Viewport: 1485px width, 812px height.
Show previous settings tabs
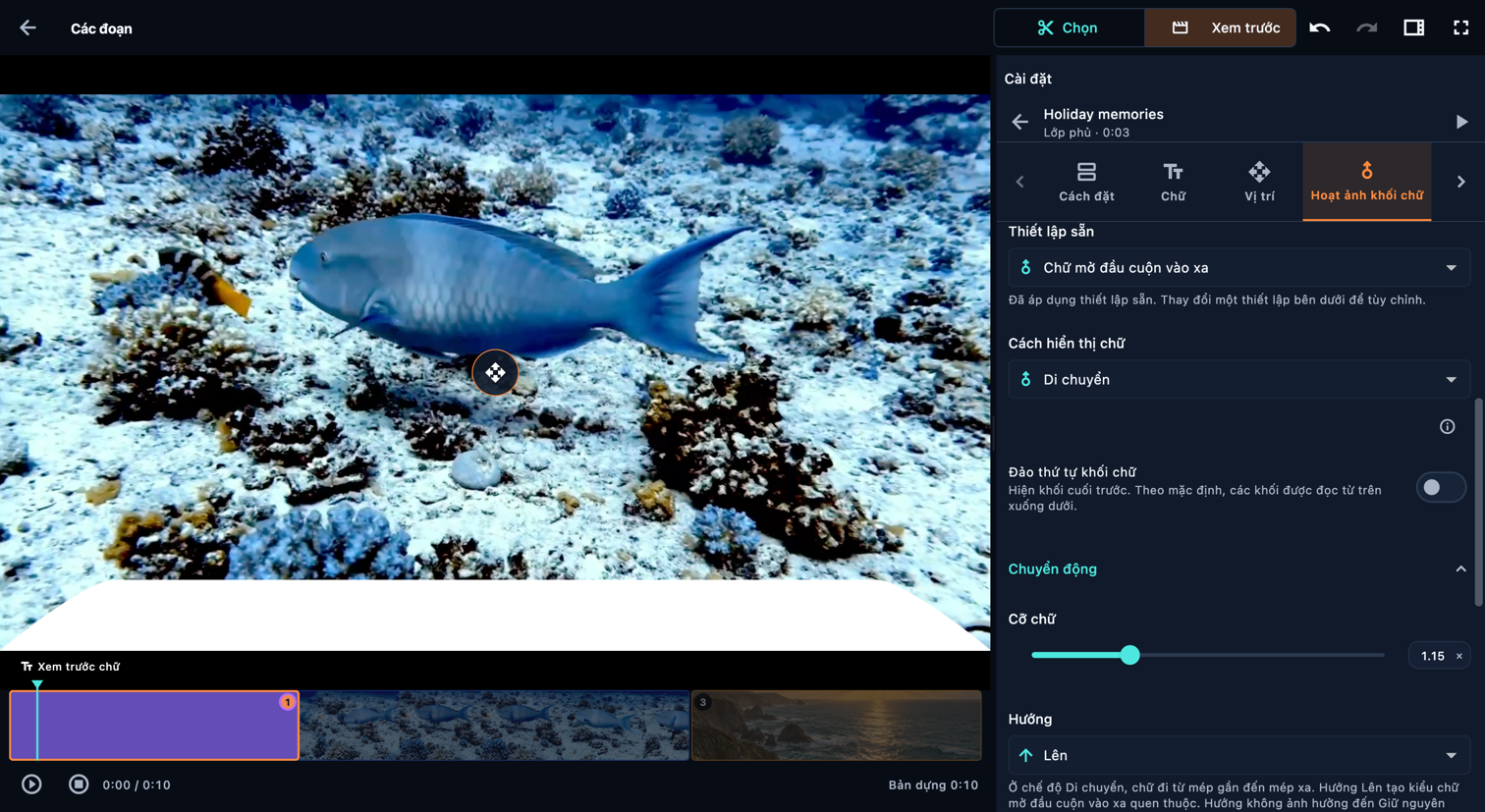(1020, 182)
